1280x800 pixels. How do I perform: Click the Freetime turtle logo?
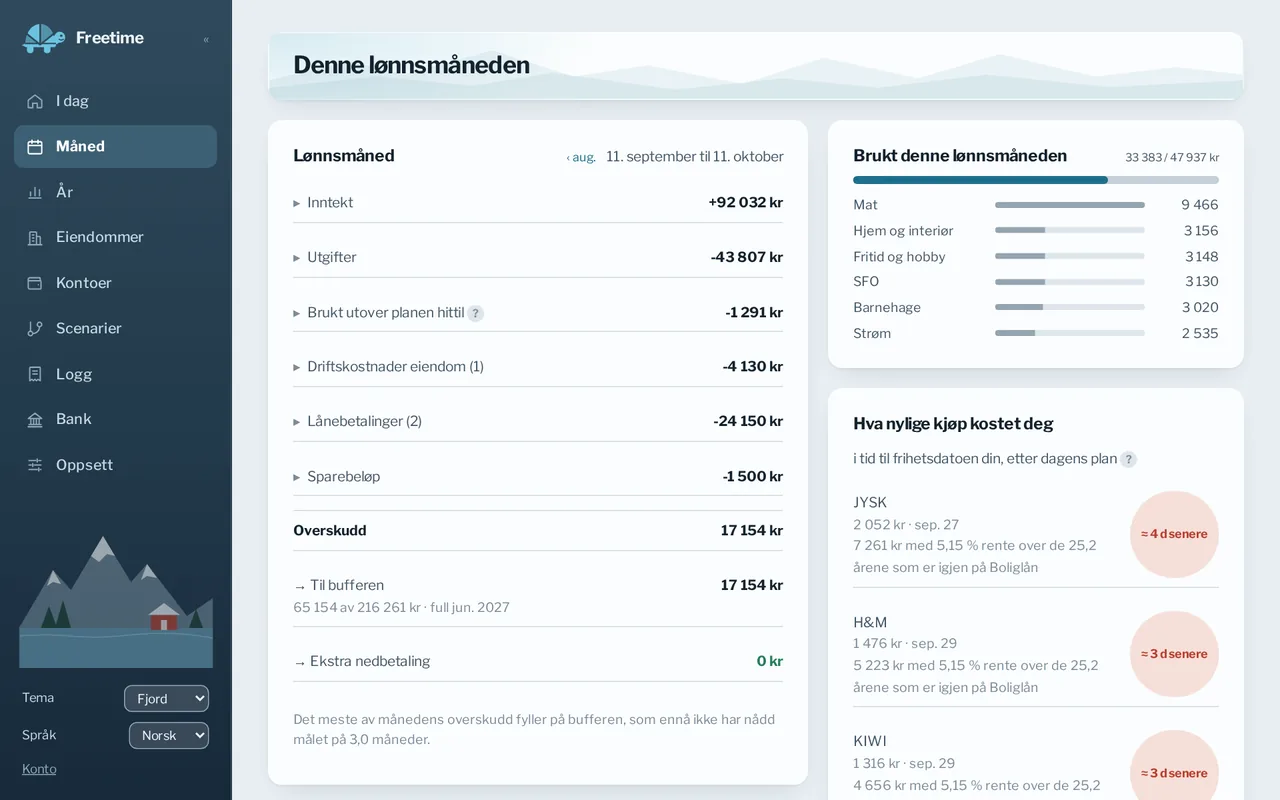click(x=44, y=38)
